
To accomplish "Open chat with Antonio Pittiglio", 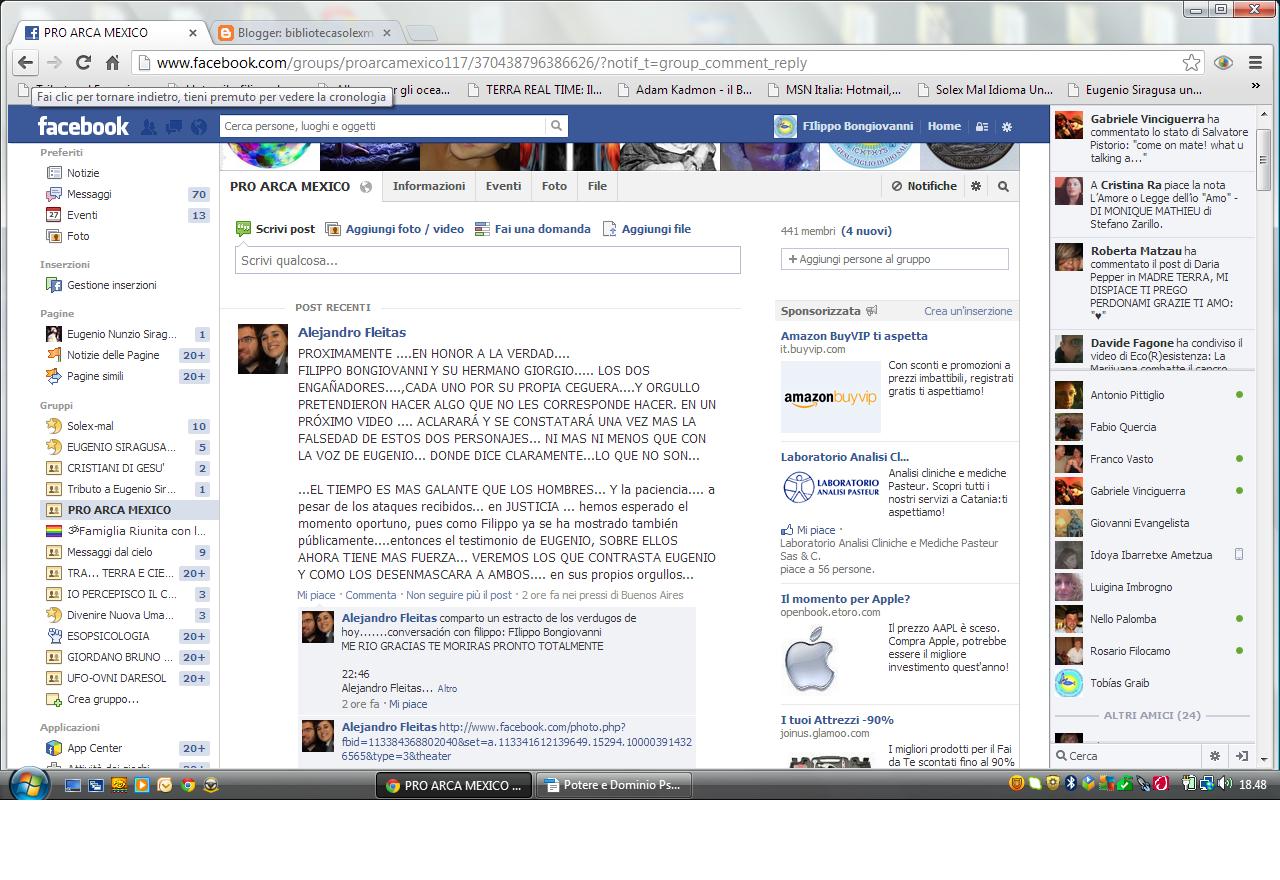I will click(1151, 395).
